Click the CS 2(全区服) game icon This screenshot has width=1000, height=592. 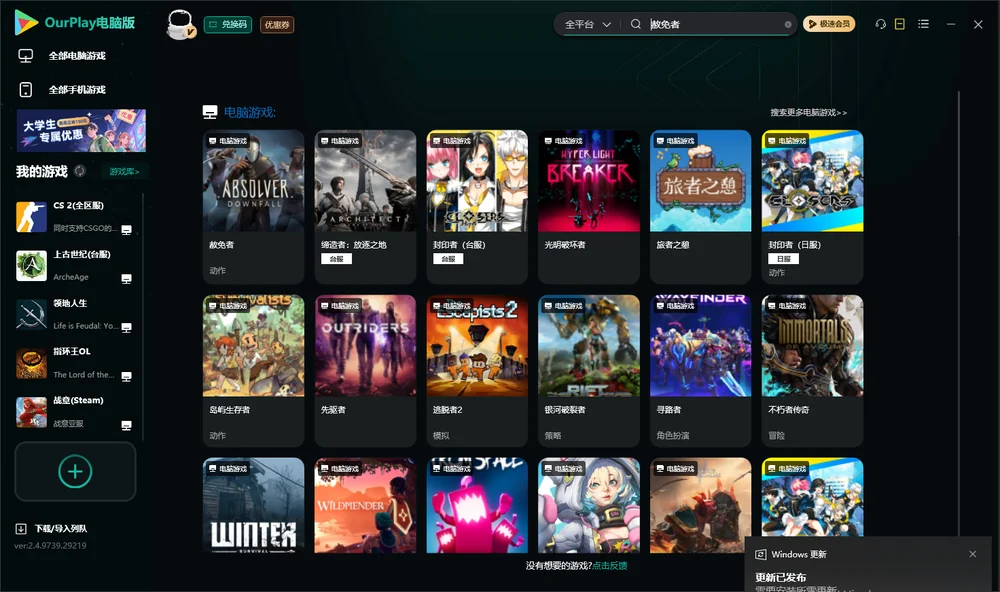point(31,217)
